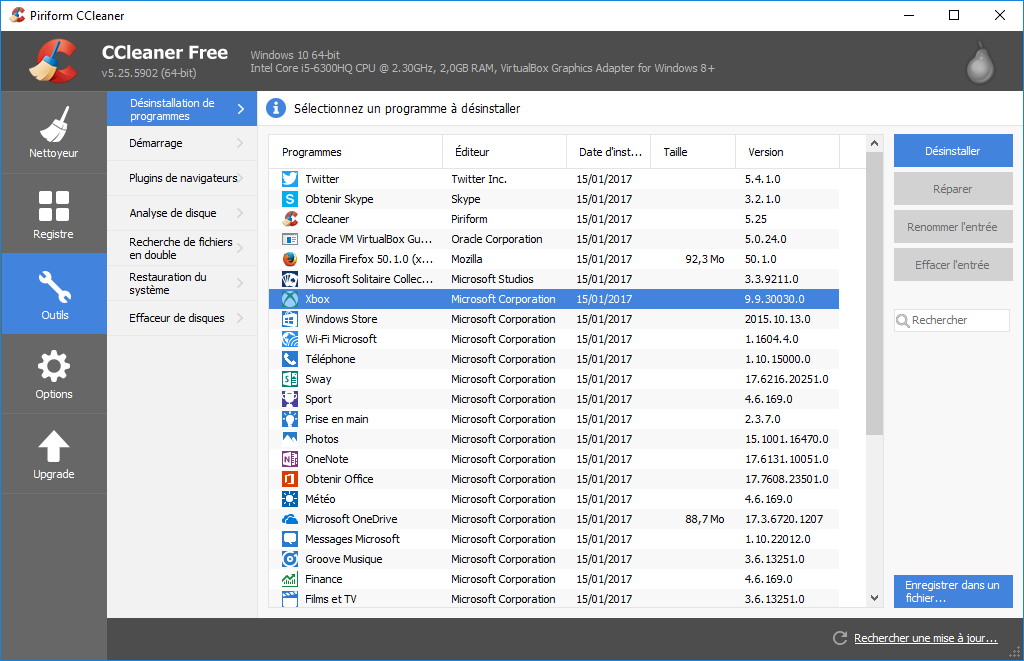Click the OneNote icon in list

point(290,459)
